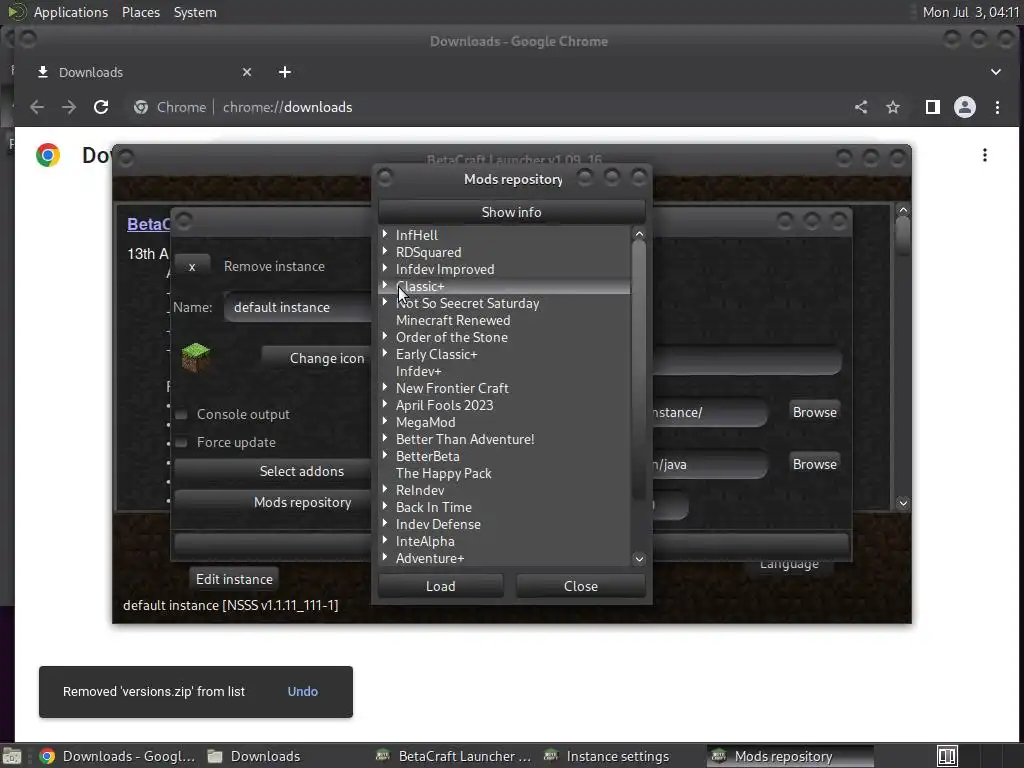Select Adventure+ in mods list
The width and height of the screenshot is (1024, 768).
(x=430, y=558)
